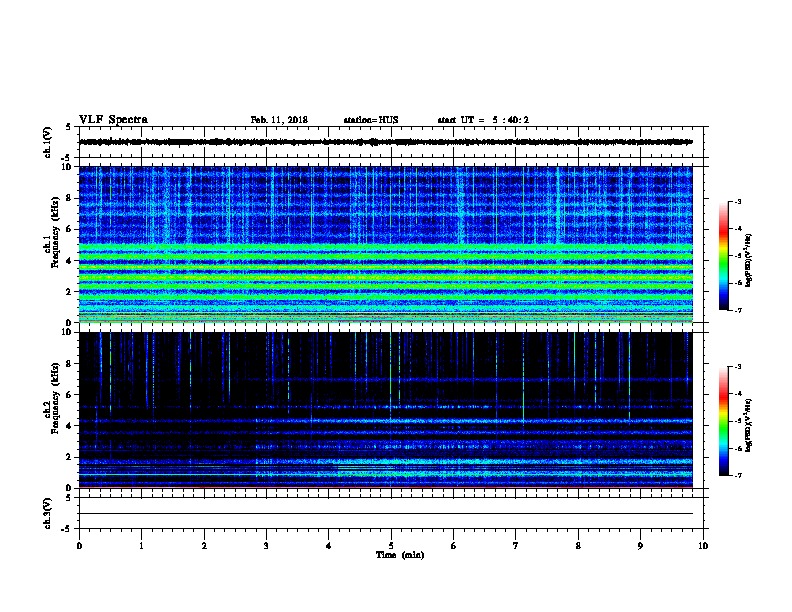Image resolution: width=792 pixels, height=612 pixels.
Task: Click the ch.1 colorbar "log(PSD)" unit label
Action: [748, 260]
